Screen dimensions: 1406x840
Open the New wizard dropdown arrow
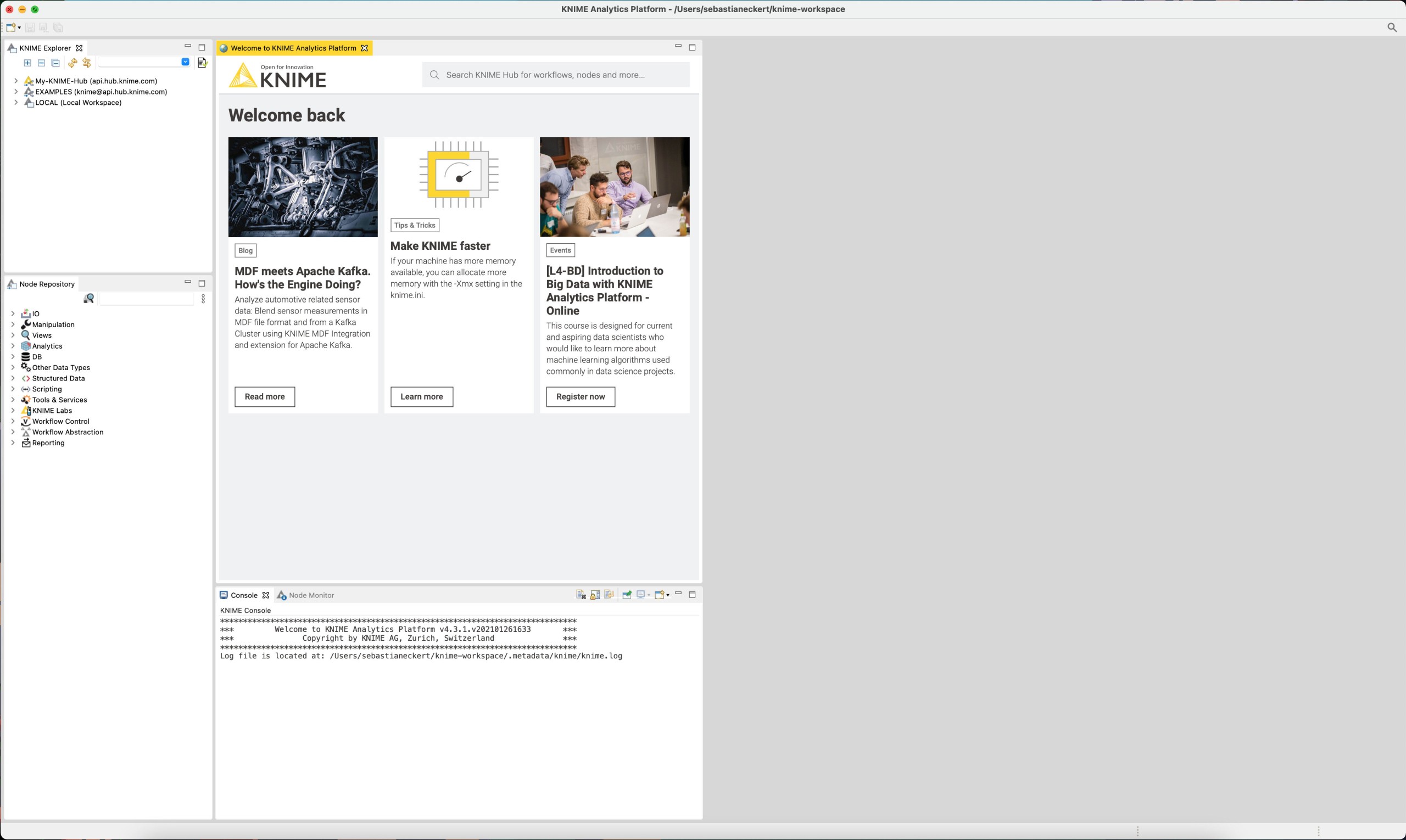19,28
